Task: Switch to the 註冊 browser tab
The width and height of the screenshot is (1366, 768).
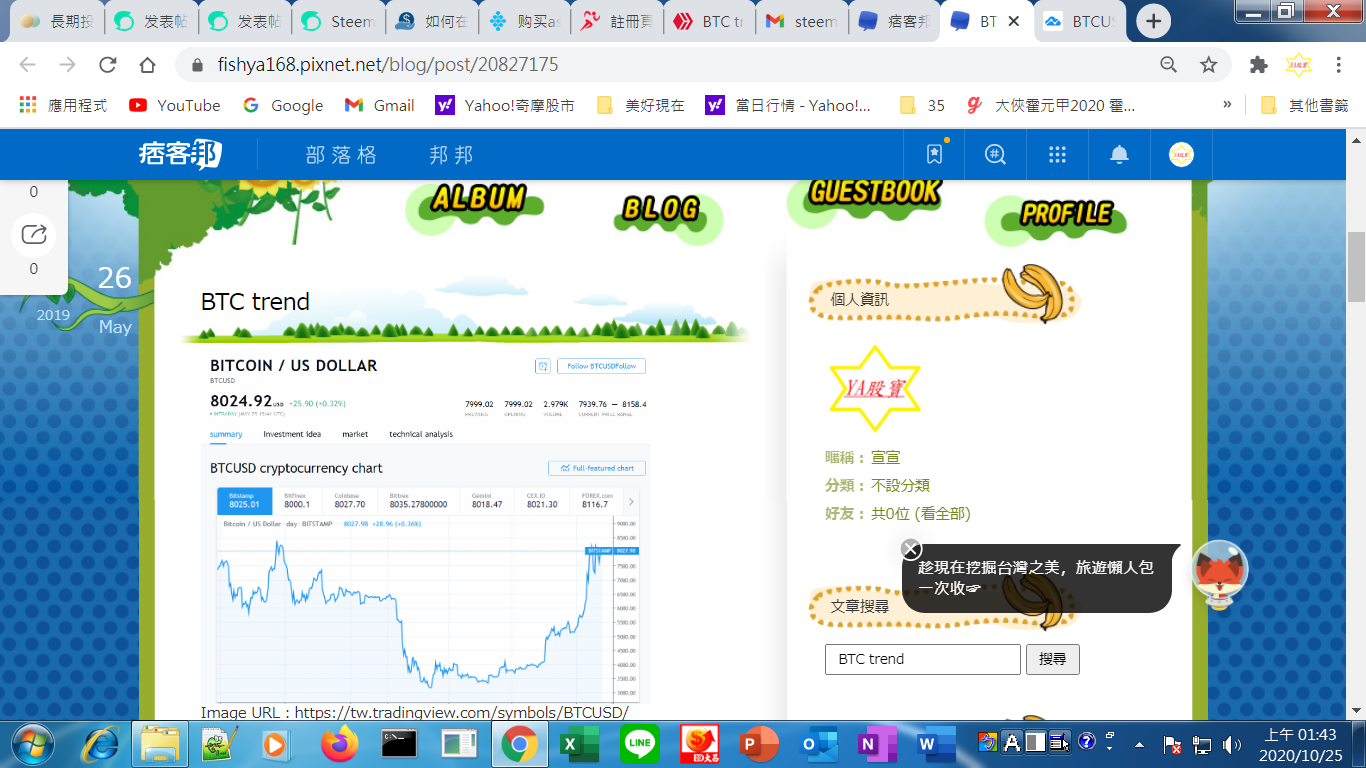Action: 615,21
